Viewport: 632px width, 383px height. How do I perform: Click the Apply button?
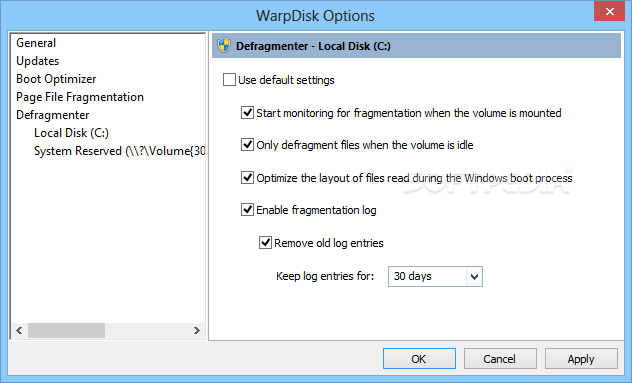581,359
